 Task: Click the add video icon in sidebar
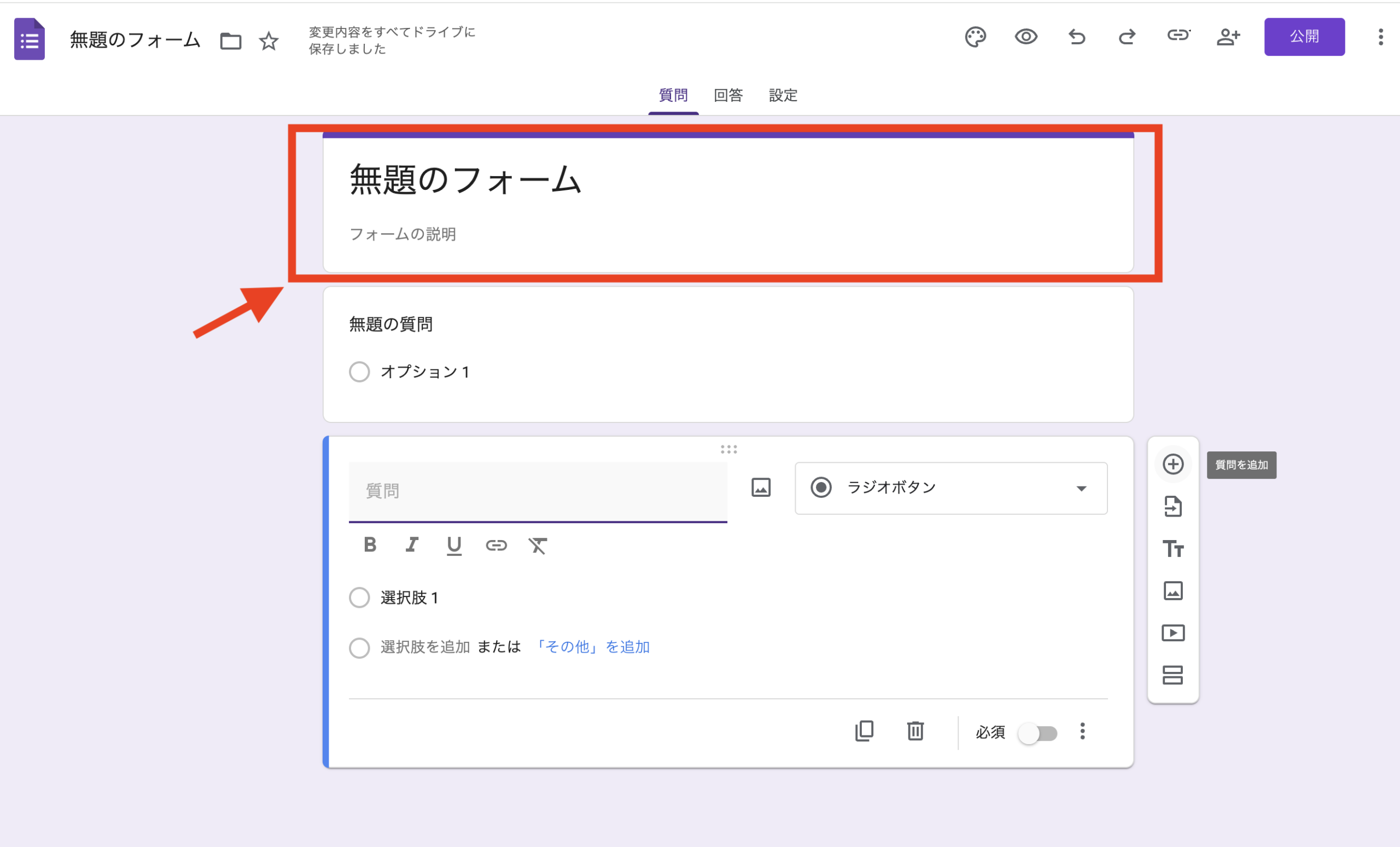coord(1172,633)
